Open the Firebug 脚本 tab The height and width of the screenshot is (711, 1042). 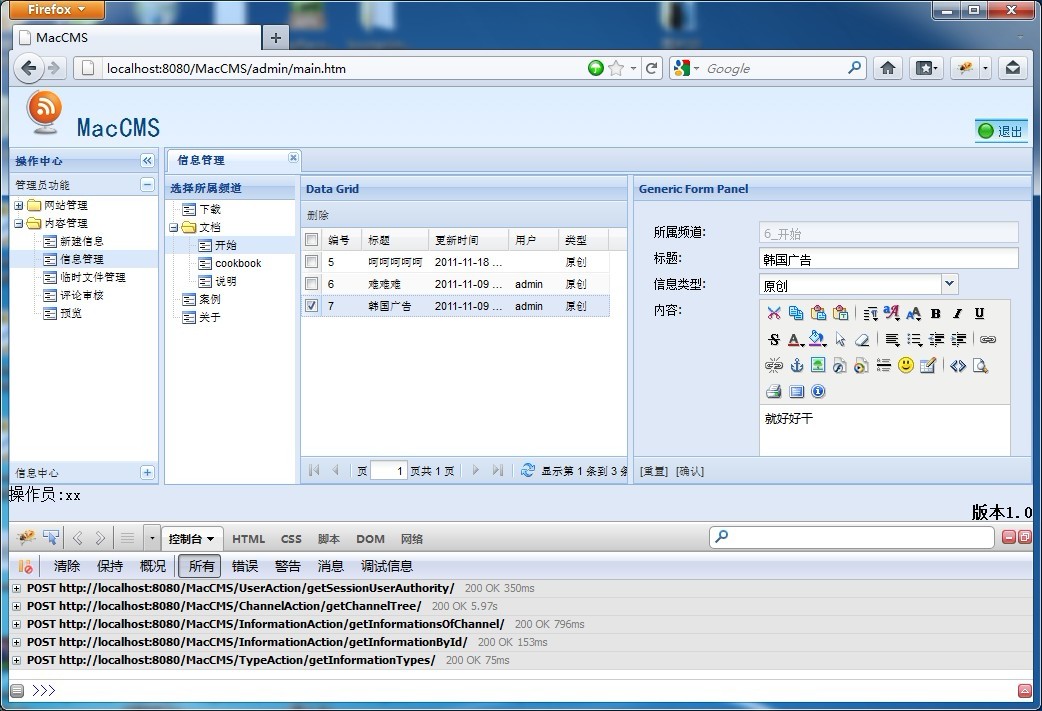pyautogui.click(x=328, y=539)
